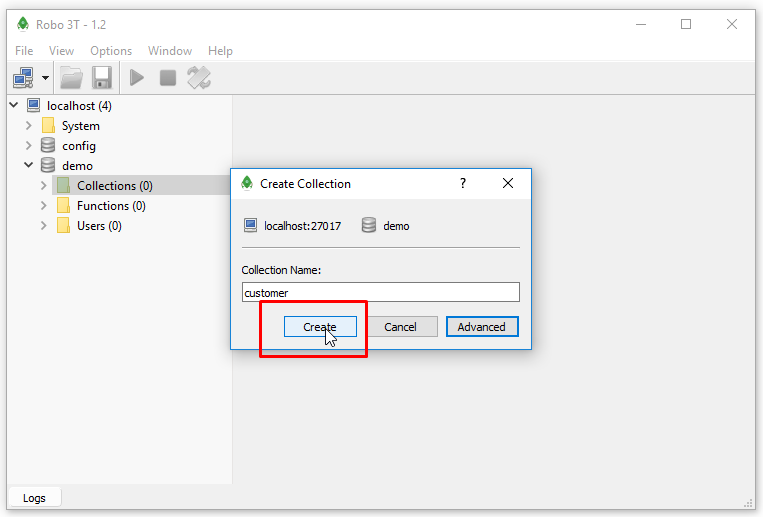This screenshot has height=517, width=763.
Task: Select the demo tree label
Action: point(77,166)
